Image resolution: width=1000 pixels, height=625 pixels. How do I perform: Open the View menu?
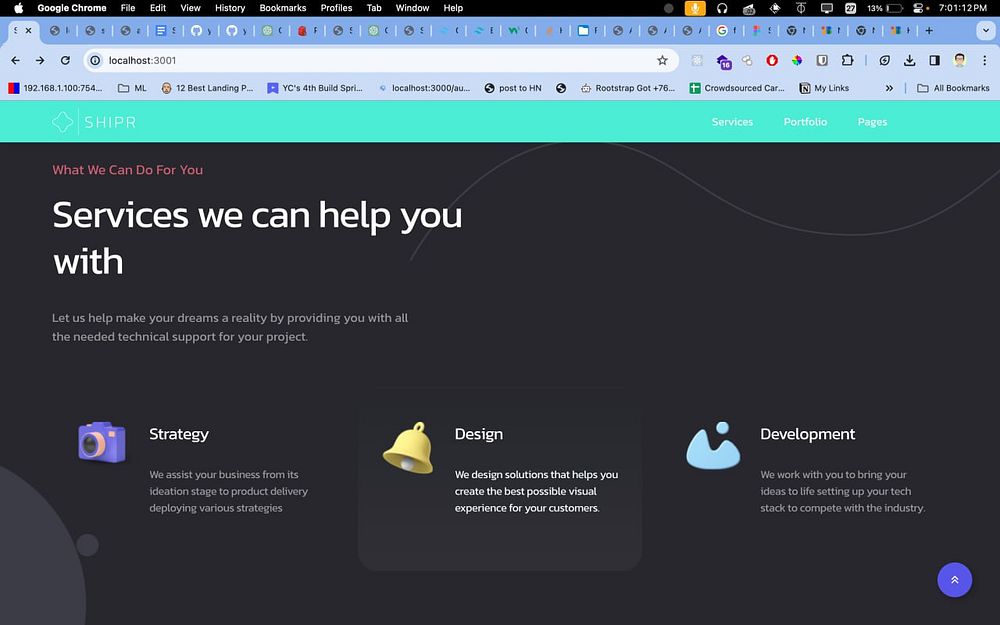pos(190,8)
